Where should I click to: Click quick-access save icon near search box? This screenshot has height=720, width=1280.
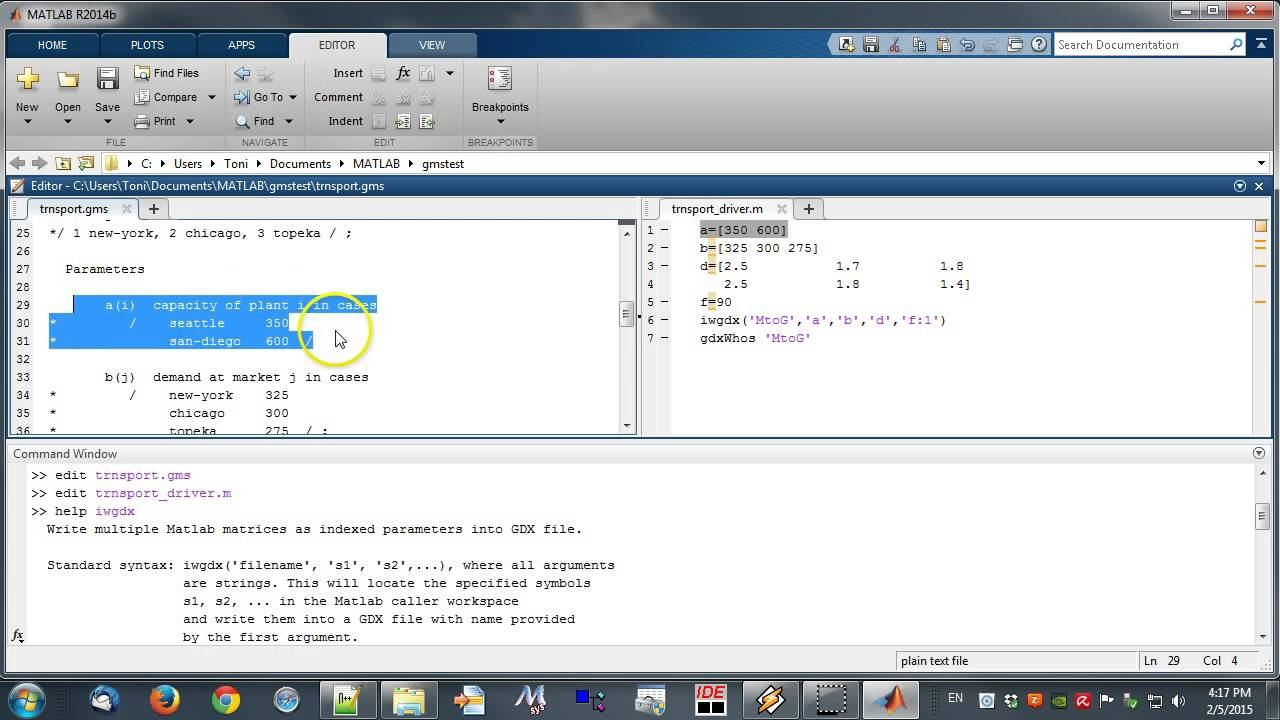click(870, 44)
